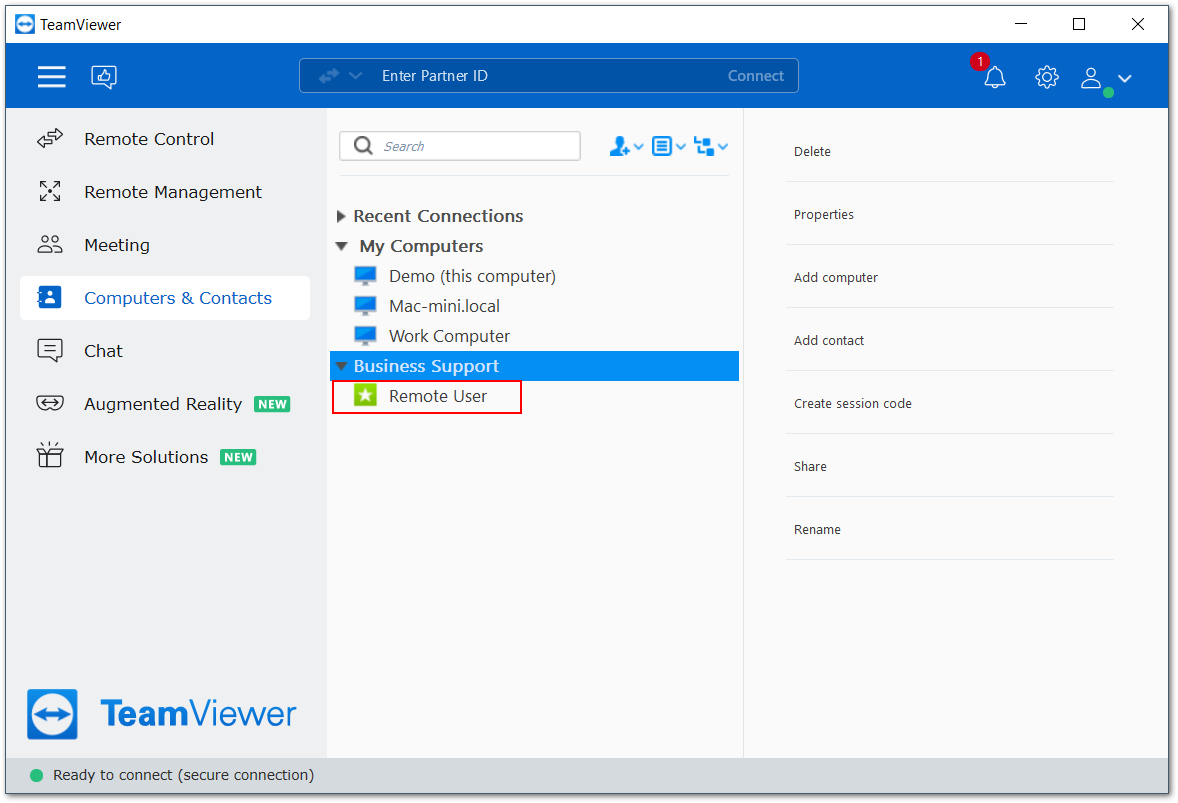Open Augmented Reality section
The width and height of the screenshot is (1178, 803).
coord(165,404)
